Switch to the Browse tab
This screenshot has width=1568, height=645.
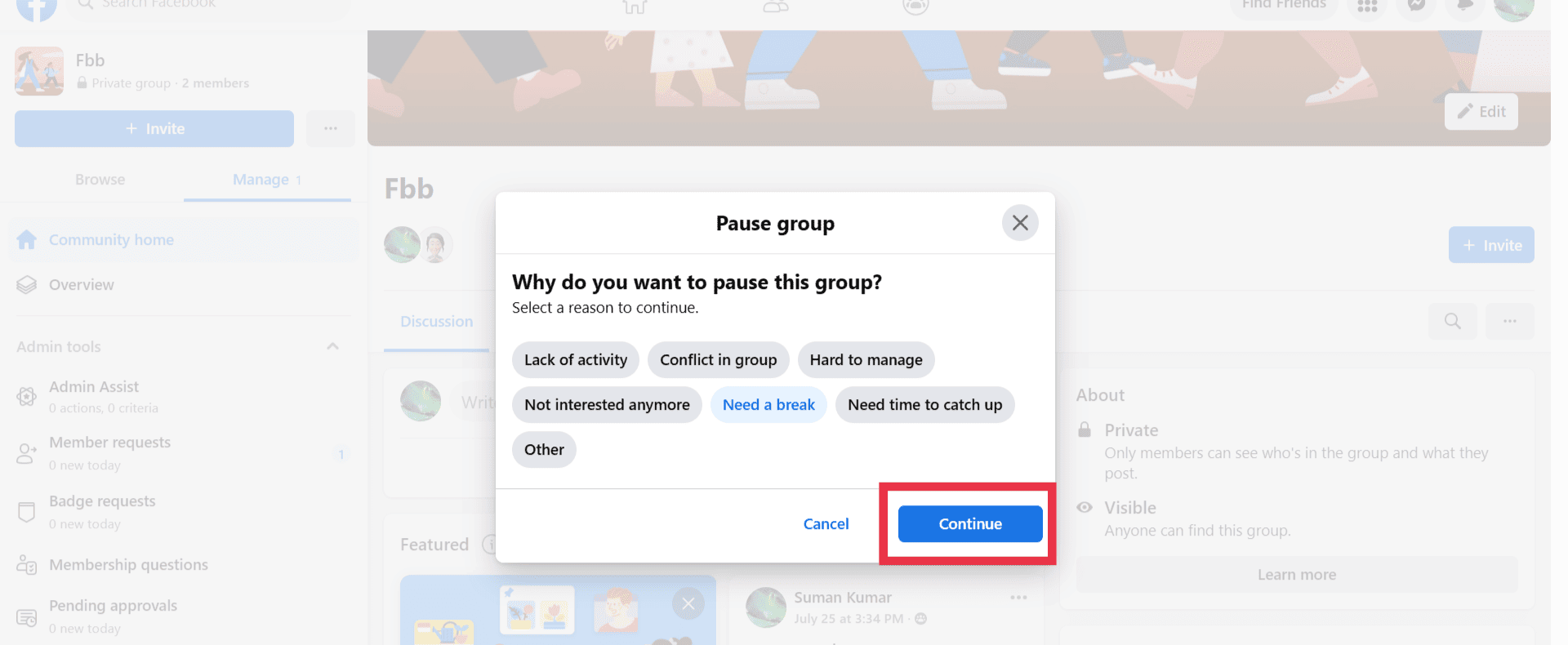click(x=100, y=180)
